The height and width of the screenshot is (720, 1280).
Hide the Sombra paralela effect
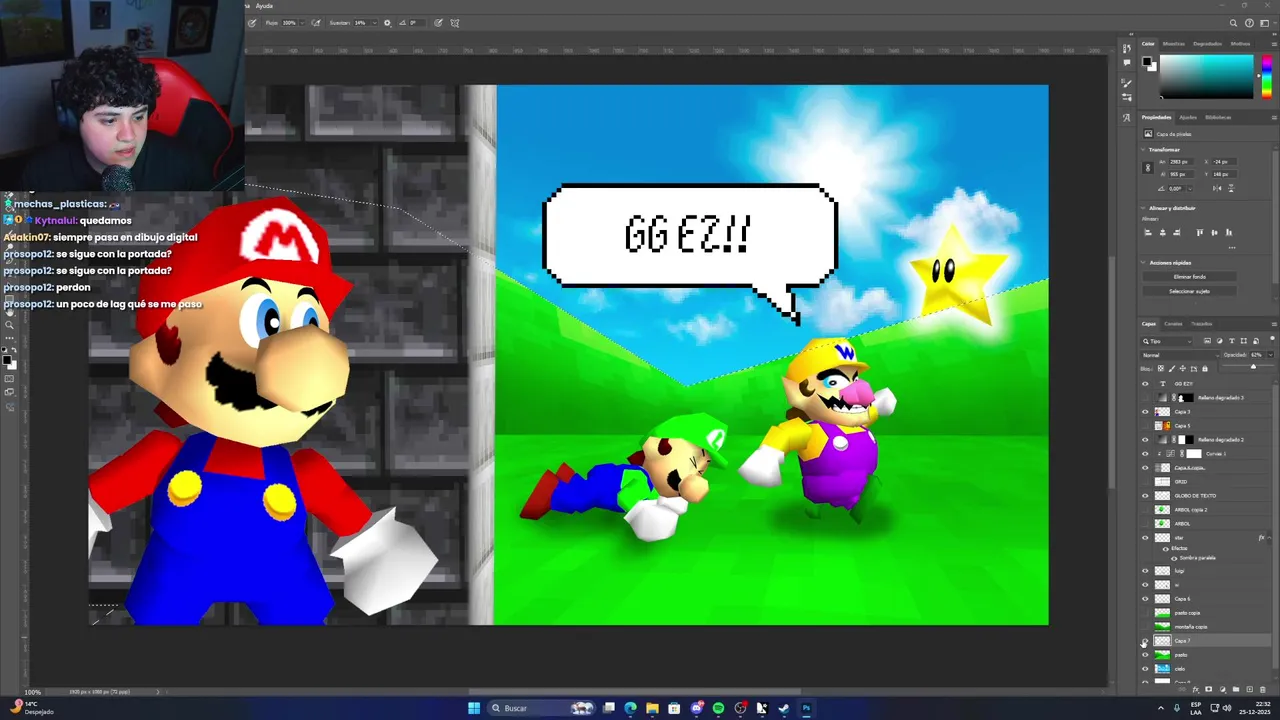pyautogui.click(x=1174, y=558)
